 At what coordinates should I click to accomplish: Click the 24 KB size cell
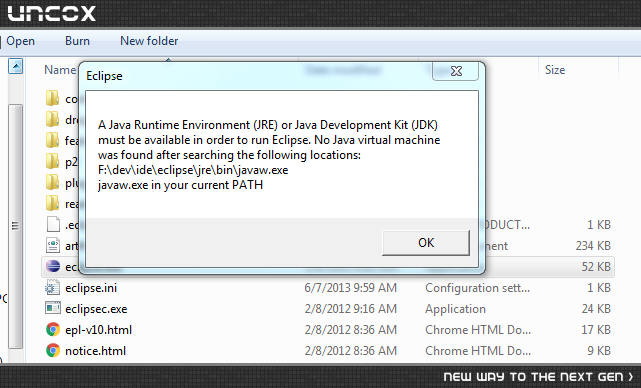pyautogui.click(x=596, y=309)
